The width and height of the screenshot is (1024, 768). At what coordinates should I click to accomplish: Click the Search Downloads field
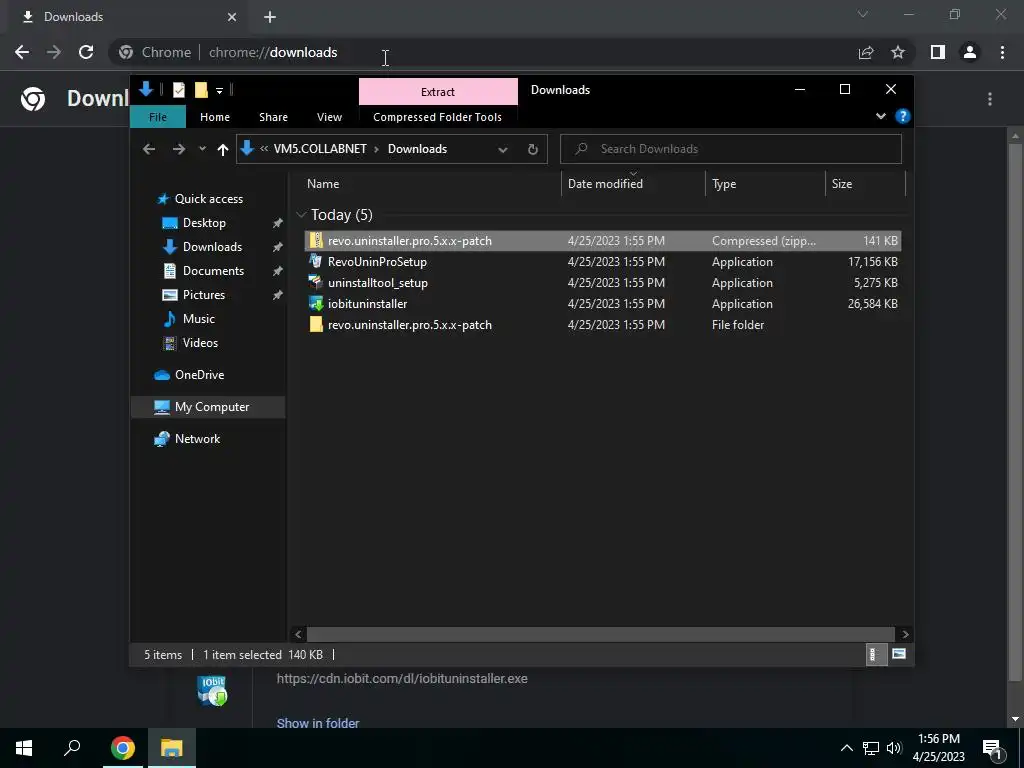click(731, 149)
